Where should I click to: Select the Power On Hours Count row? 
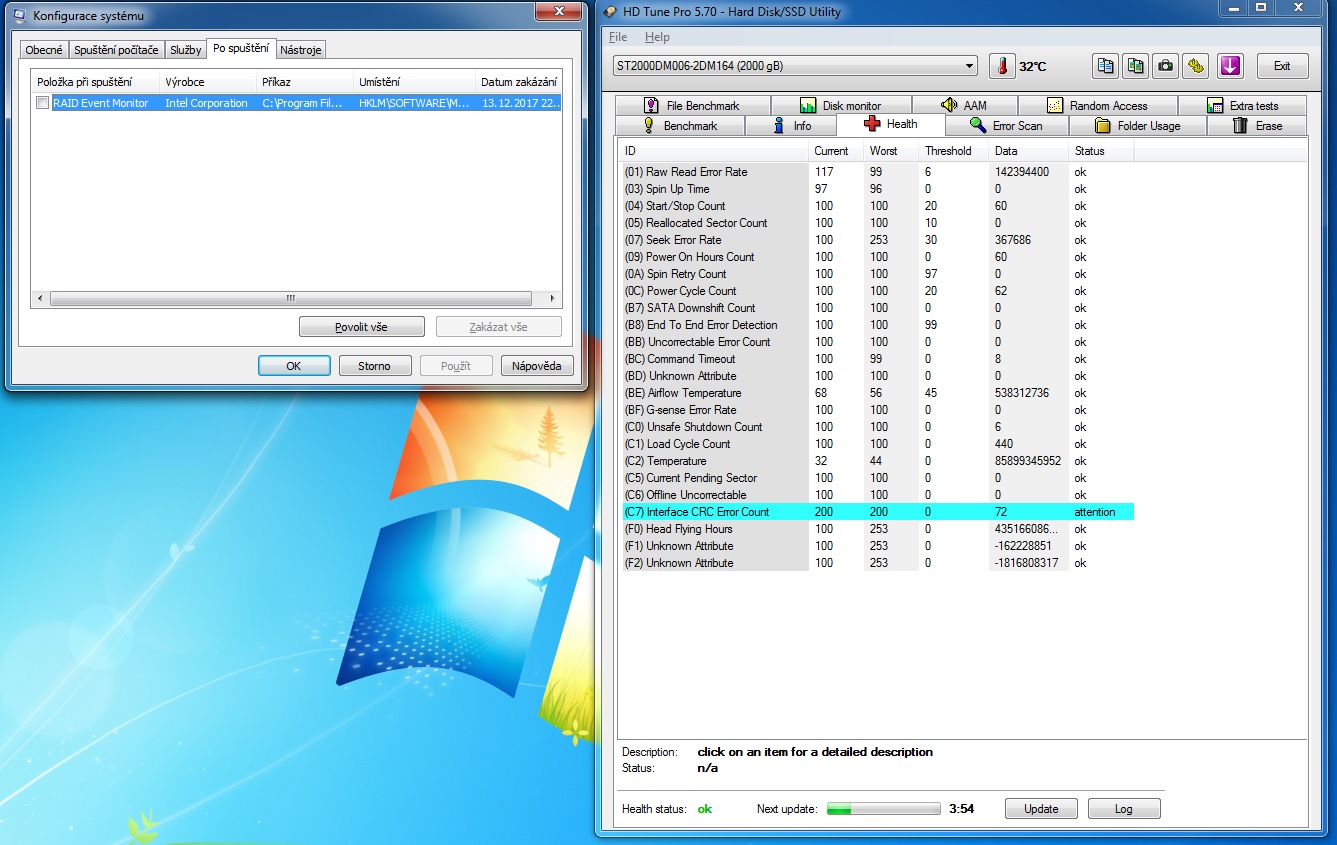click(x=876, y=257)
